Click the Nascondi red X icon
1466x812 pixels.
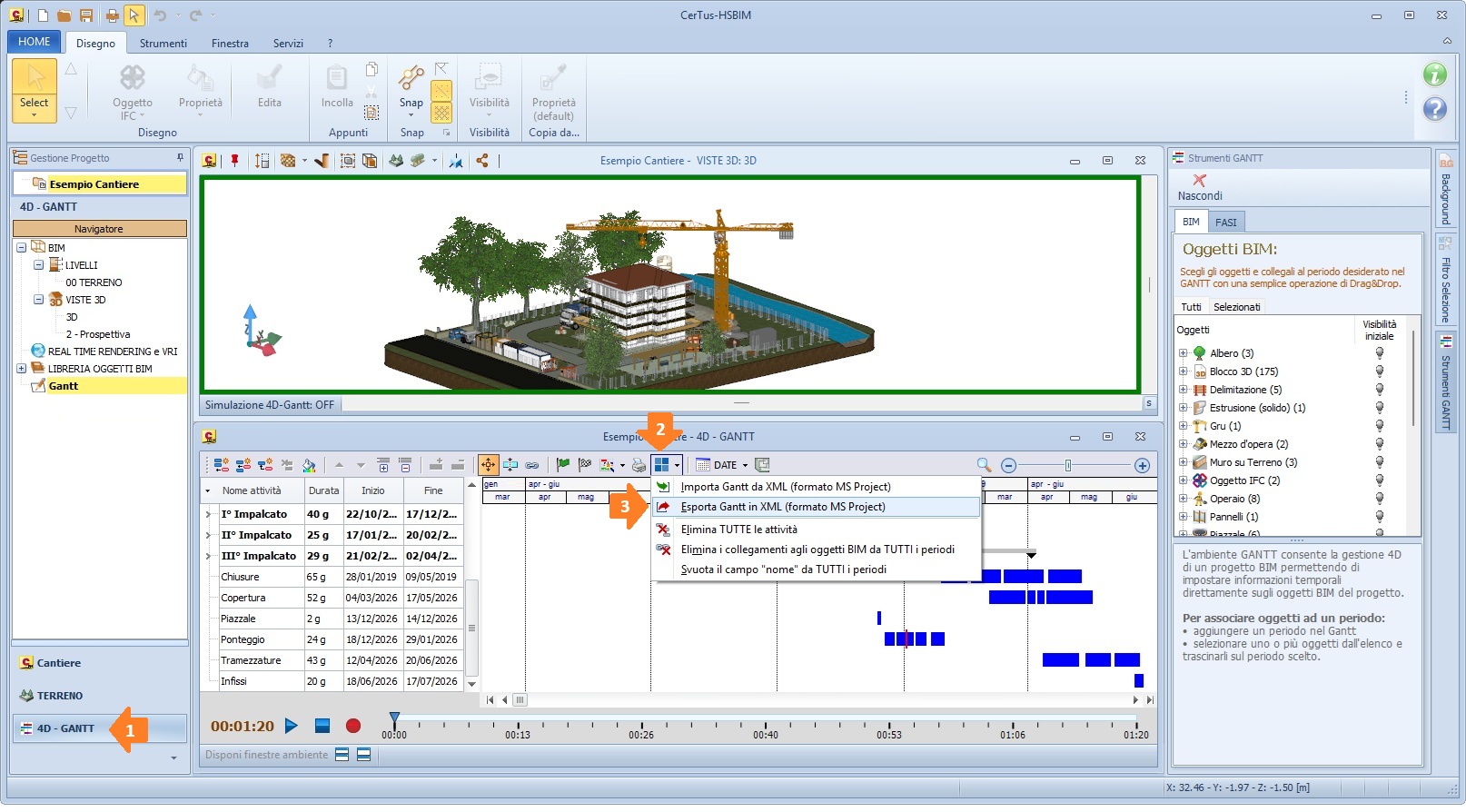pyautogui.click(x=1199, y=180)
